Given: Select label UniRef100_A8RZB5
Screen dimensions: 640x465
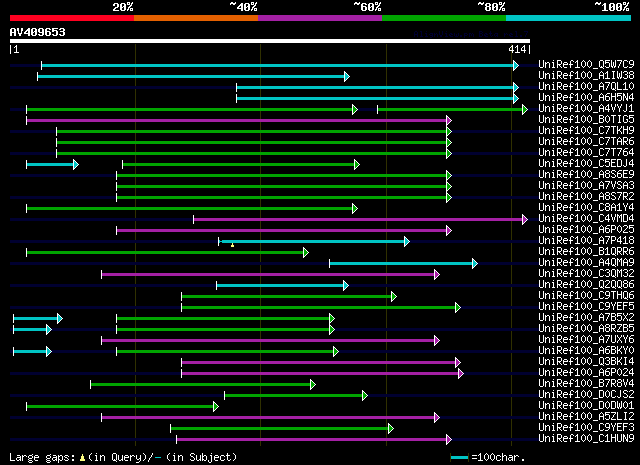Looking at the screenshot, I should [x=586, y=329].
